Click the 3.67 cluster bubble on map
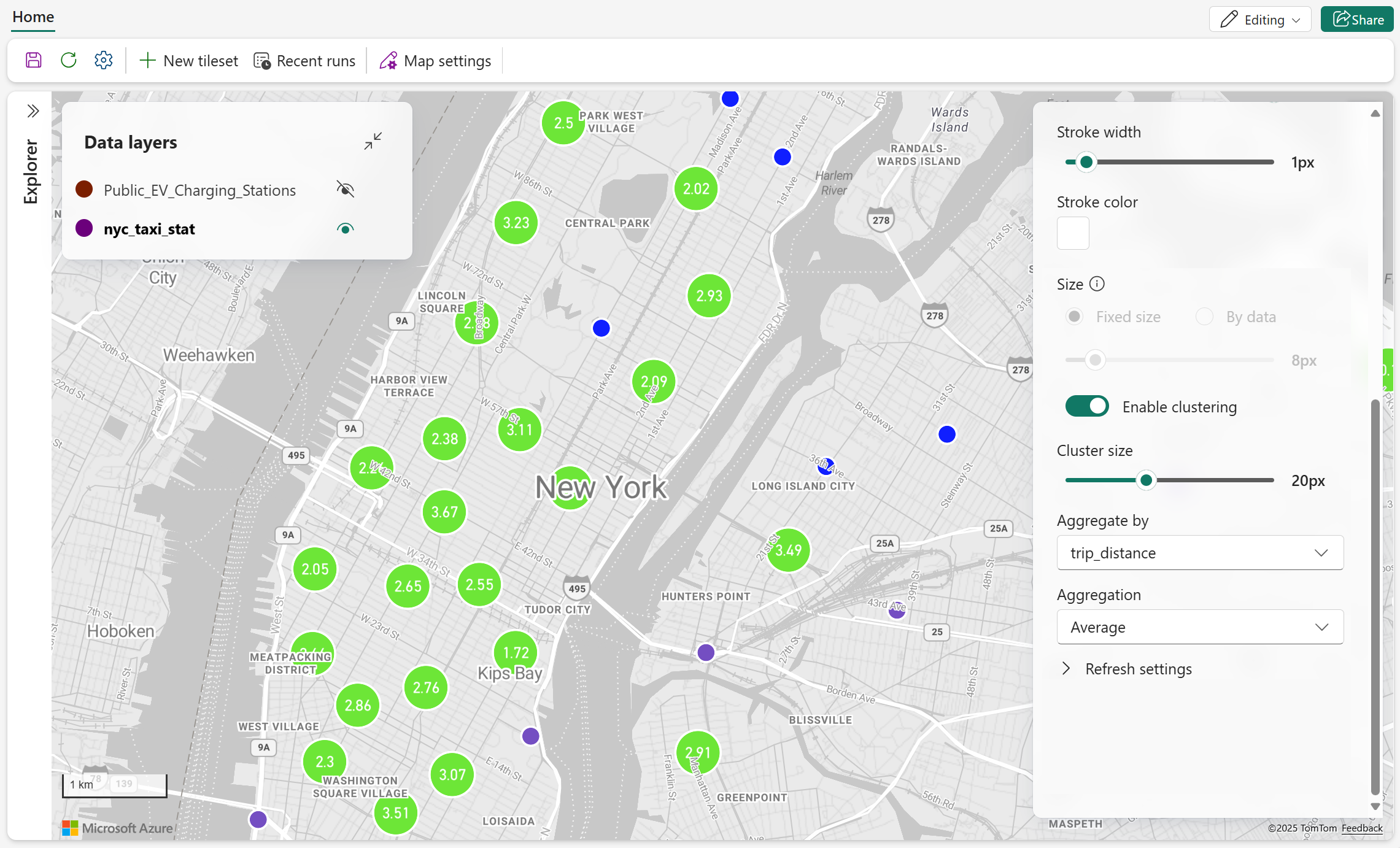 pos(444,512)
